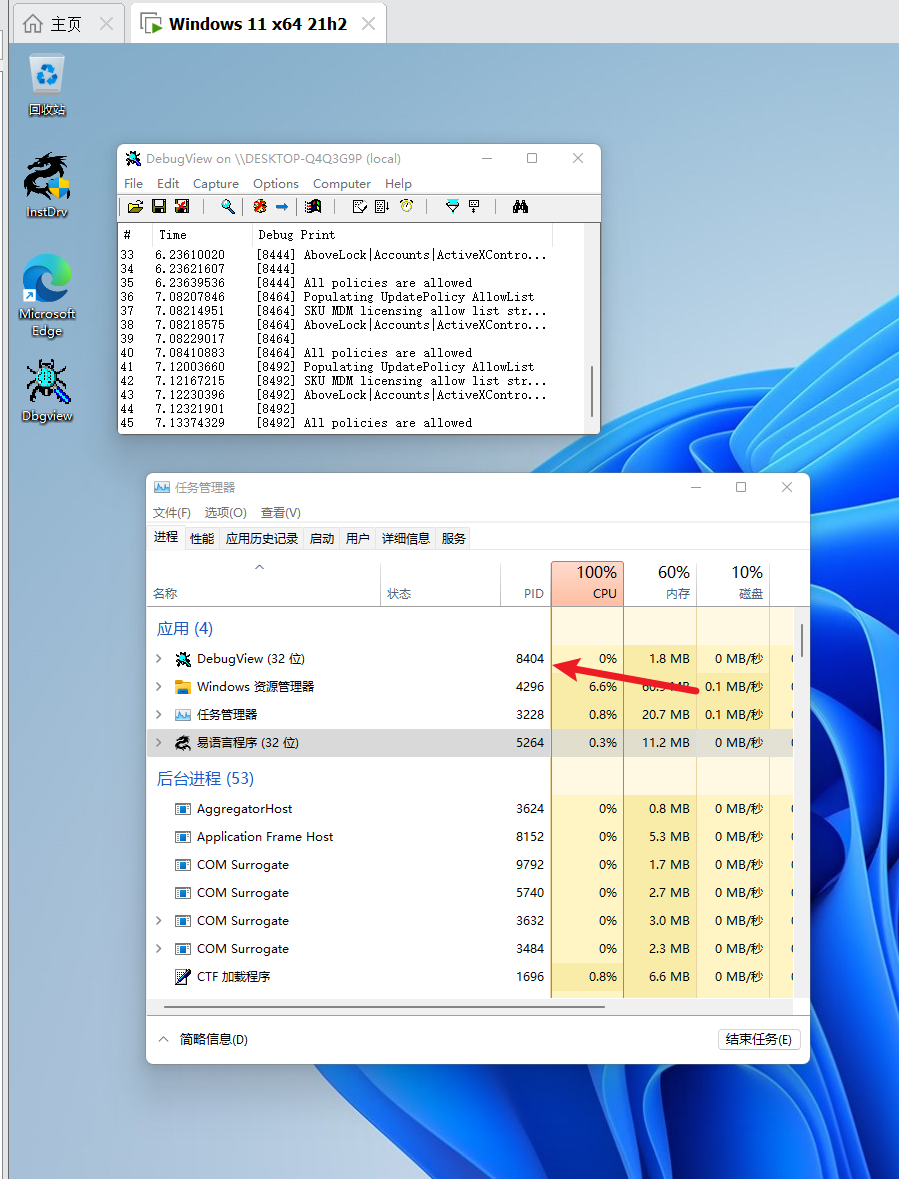
Task: Click the Task Manager horizontal scrollbar
Action: pyautogui.click(x=384, y=1007)
